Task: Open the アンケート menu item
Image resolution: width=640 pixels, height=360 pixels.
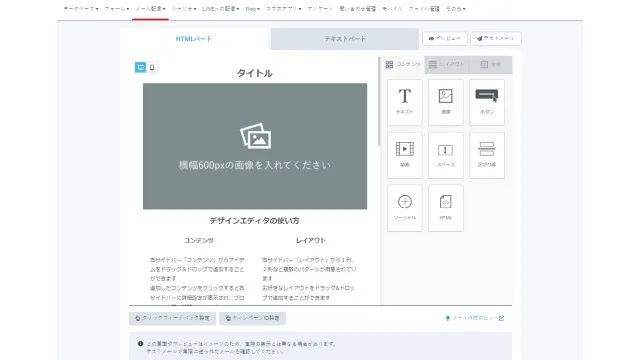Action: 320,9
